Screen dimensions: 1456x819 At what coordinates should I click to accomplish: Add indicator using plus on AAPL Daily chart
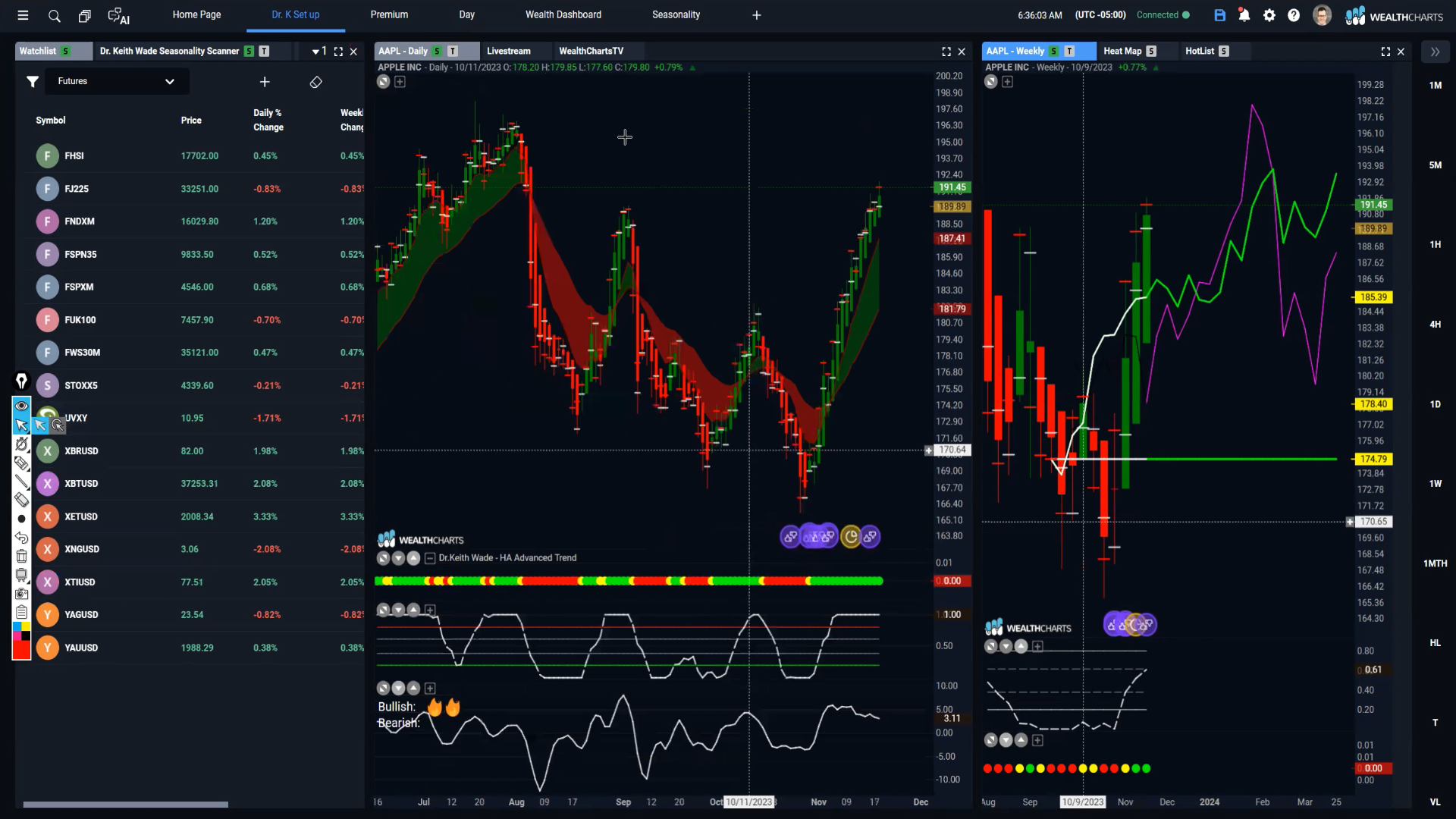tap(400, 82)
